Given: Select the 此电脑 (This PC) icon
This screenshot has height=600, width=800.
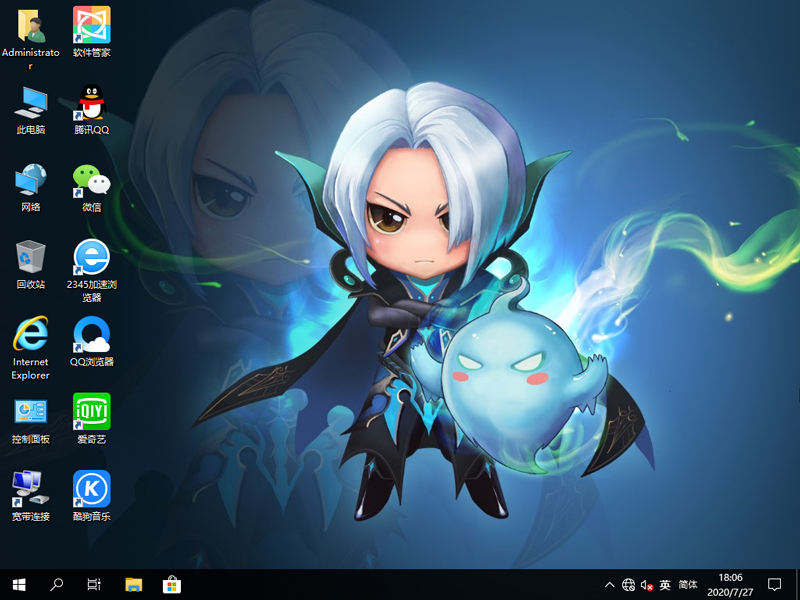Looking at the screenshot, I should [x=31, y=103].
